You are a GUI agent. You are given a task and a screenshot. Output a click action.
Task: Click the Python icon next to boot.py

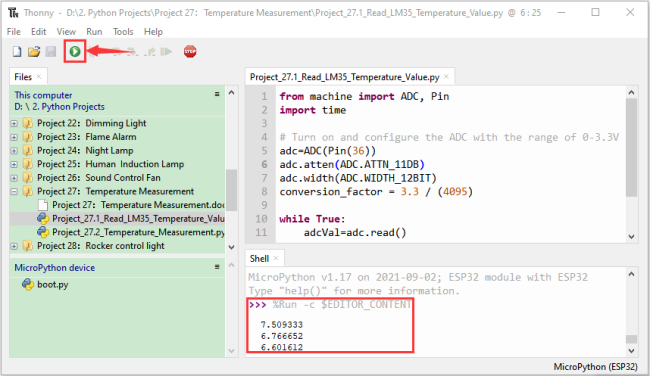[28, 285]
